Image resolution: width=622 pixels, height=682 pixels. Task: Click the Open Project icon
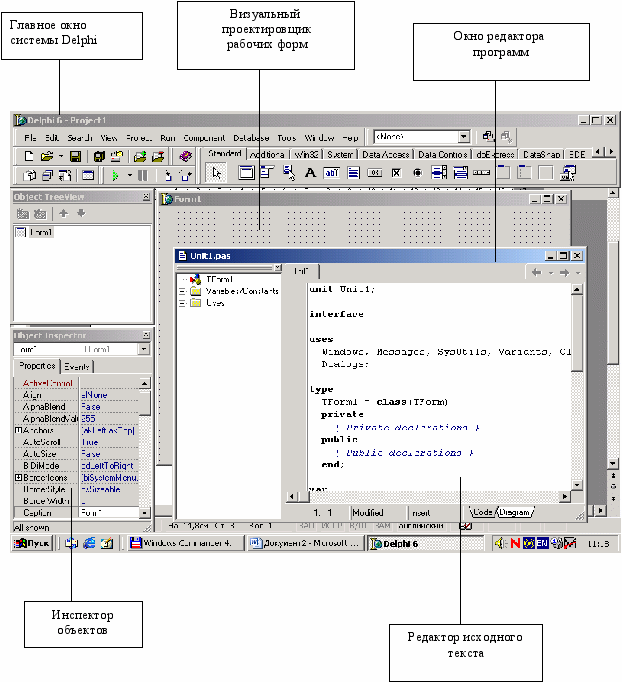(x=117, y=156)
